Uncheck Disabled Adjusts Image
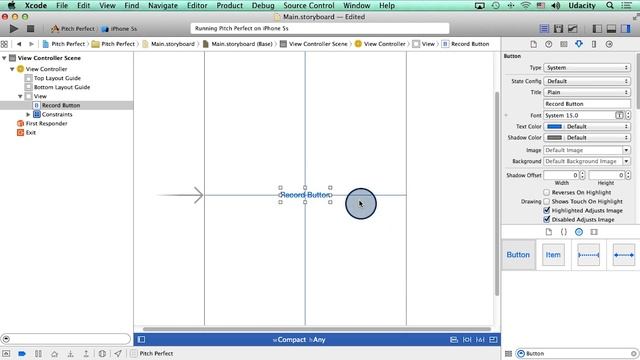This screenshot has width=640, height=360. click(x=547, y=219)
